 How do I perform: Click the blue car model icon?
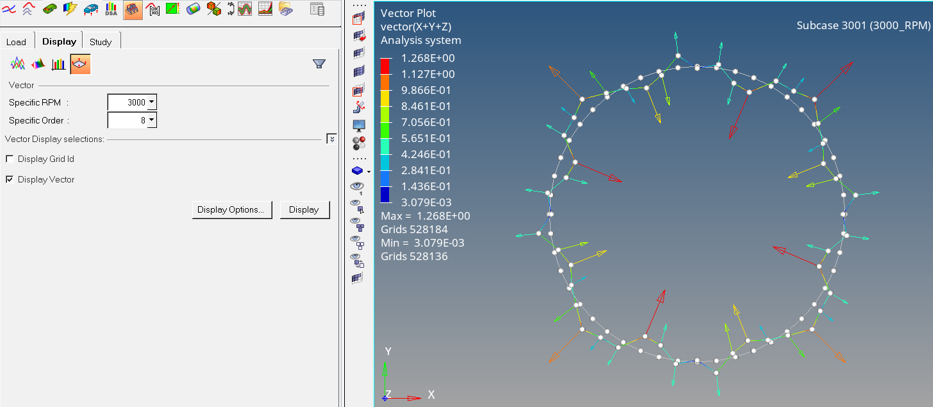tap(90, 10)
